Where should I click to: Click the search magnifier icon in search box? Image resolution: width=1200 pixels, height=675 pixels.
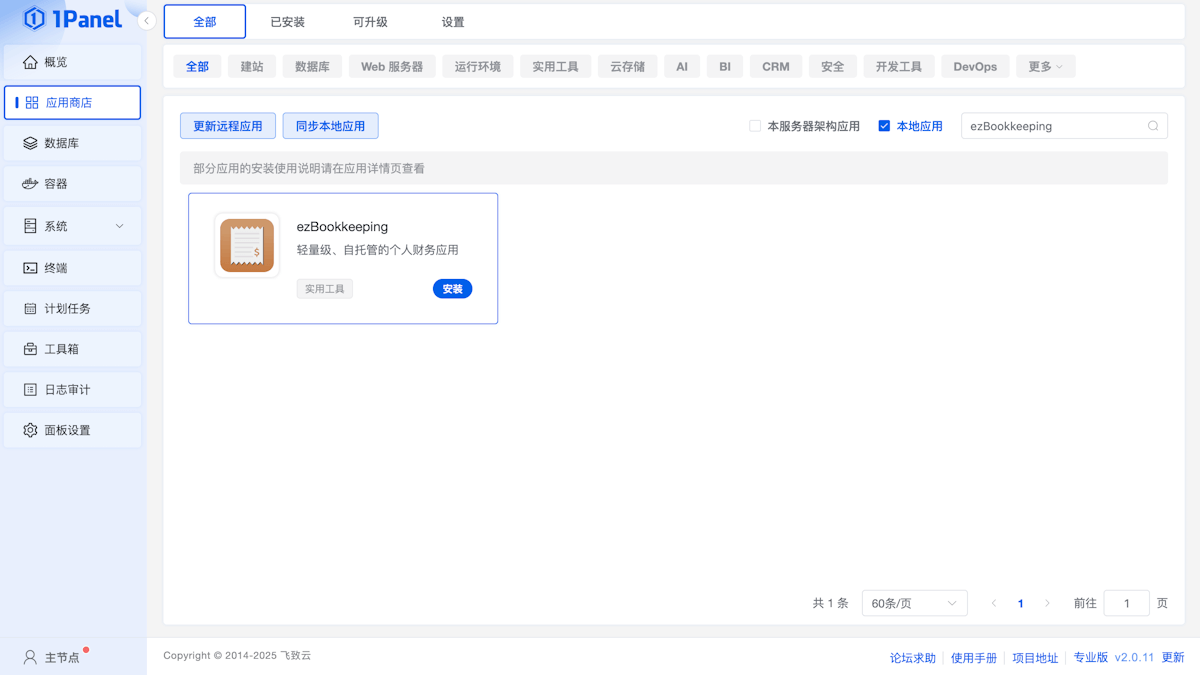point(1153,126)
